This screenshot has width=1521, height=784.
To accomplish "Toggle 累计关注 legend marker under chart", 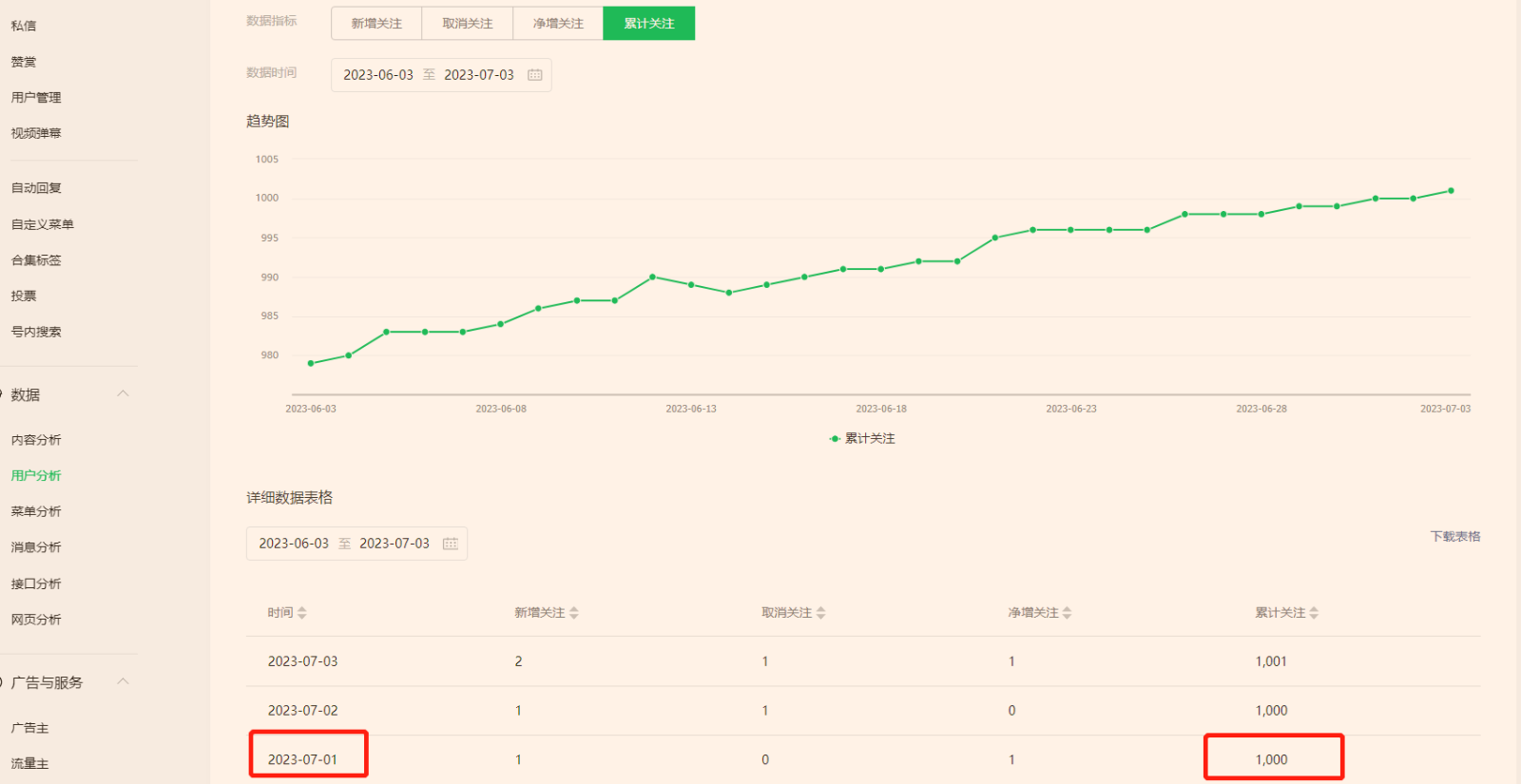I will click(835, 438).
